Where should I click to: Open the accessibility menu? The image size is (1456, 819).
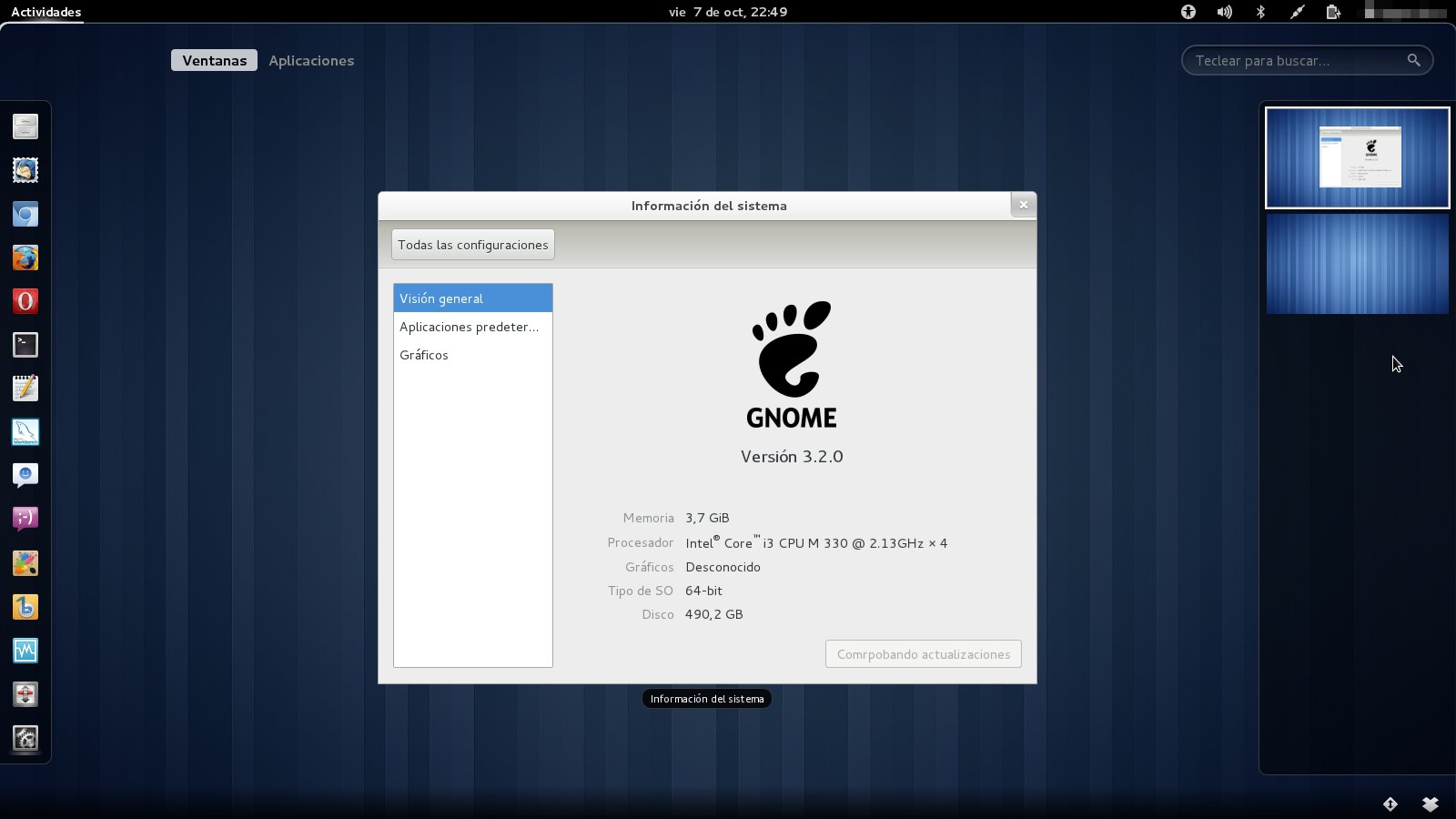click(1188, 12)
